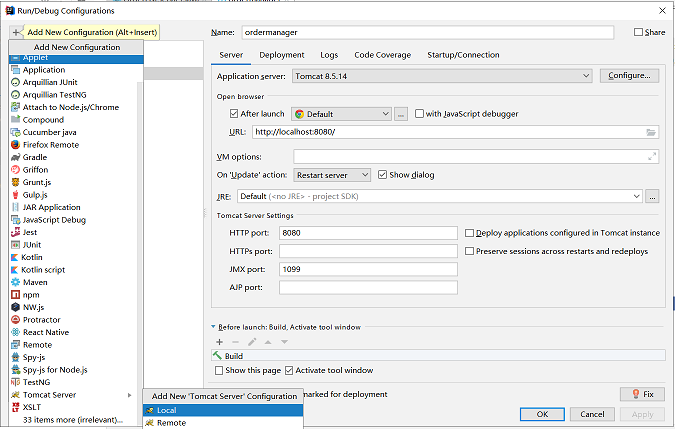Toggle the Show dialog checkbox

(x=382, y=175)
